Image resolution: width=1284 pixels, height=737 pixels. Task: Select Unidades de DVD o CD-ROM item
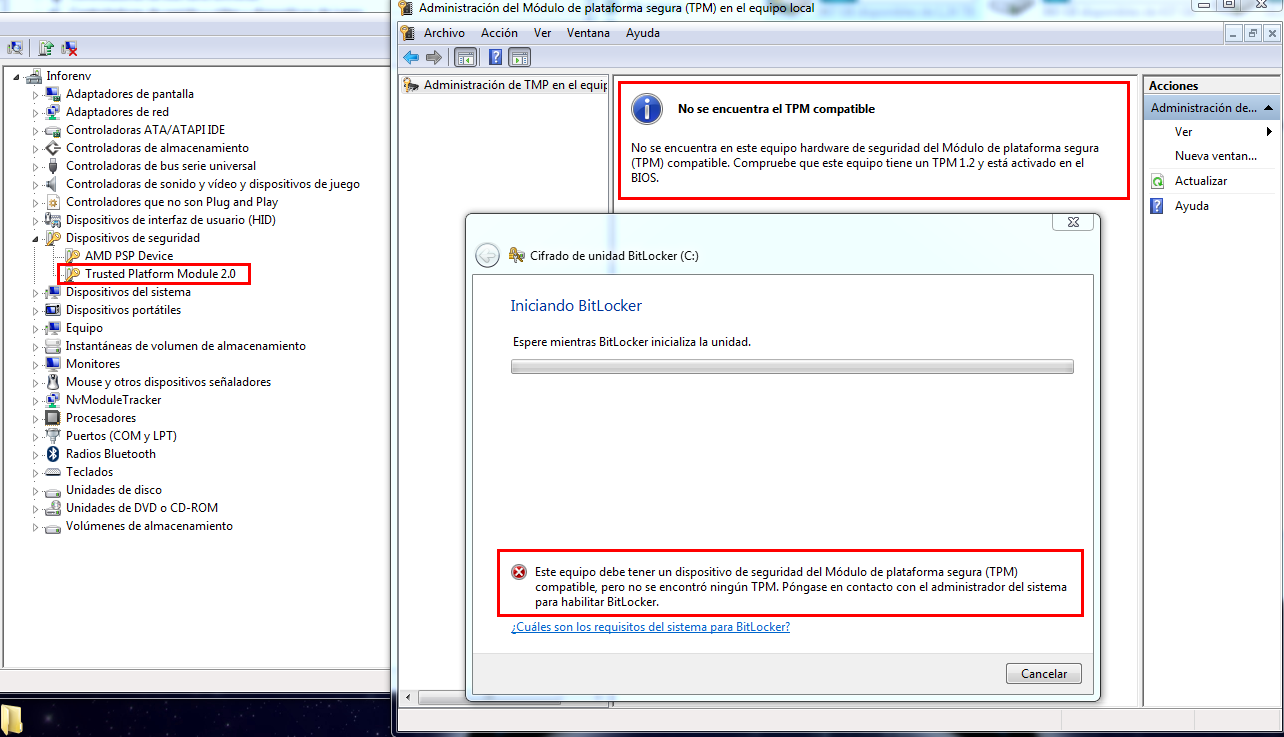(x=142, y=508)
